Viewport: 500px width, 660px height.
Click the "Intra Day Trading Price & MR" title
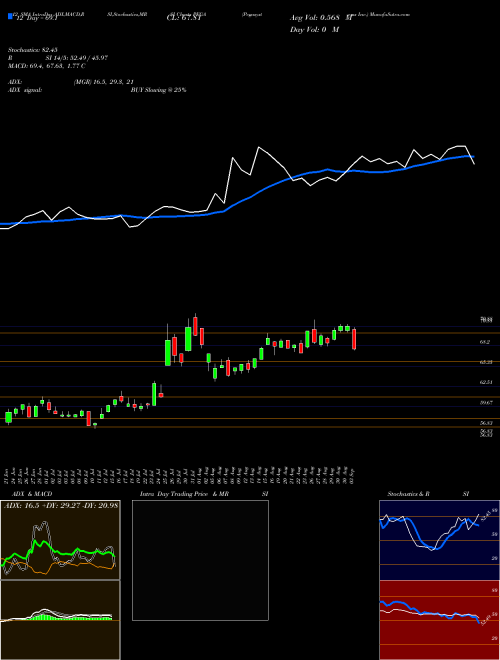185,494
